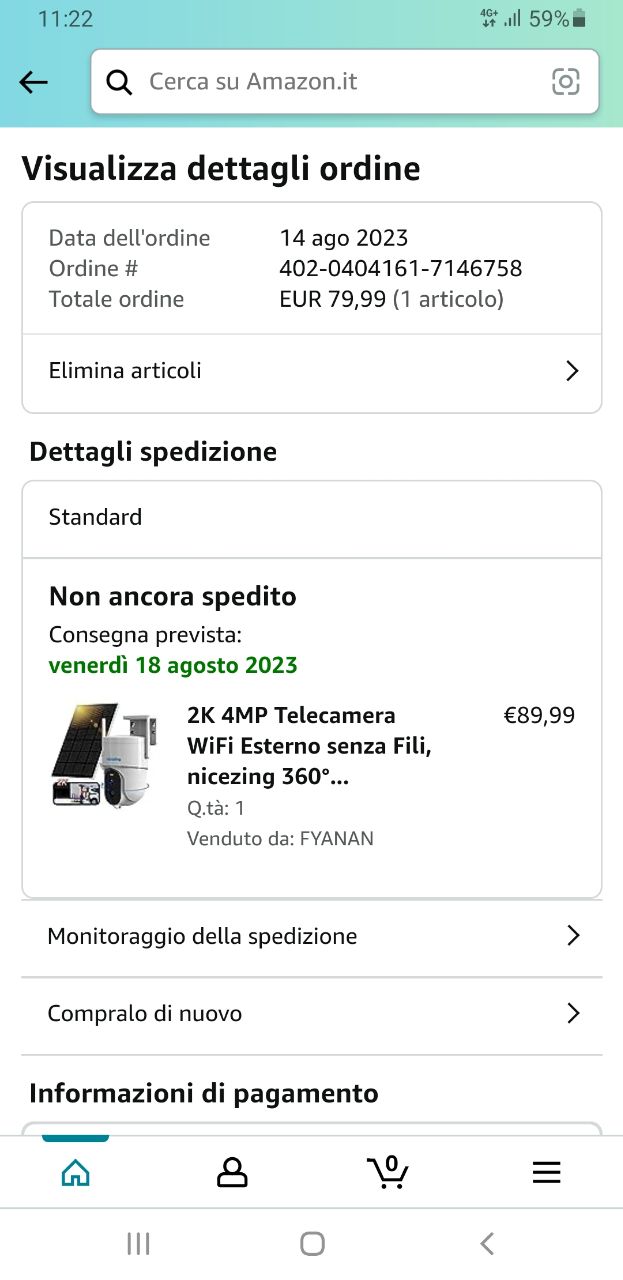This screenshot has height=1280, width=623.
Task: Open the account profile icon
Action: click(x=232, y=1172)
